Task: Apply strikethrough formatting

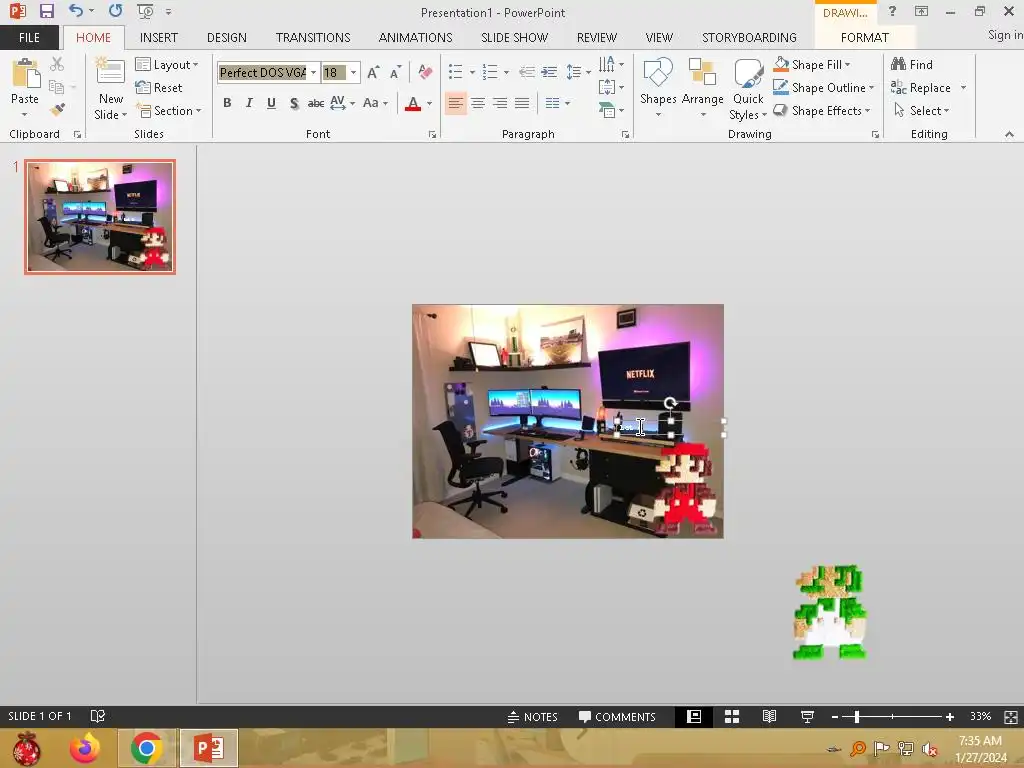Action: (315, 103)
